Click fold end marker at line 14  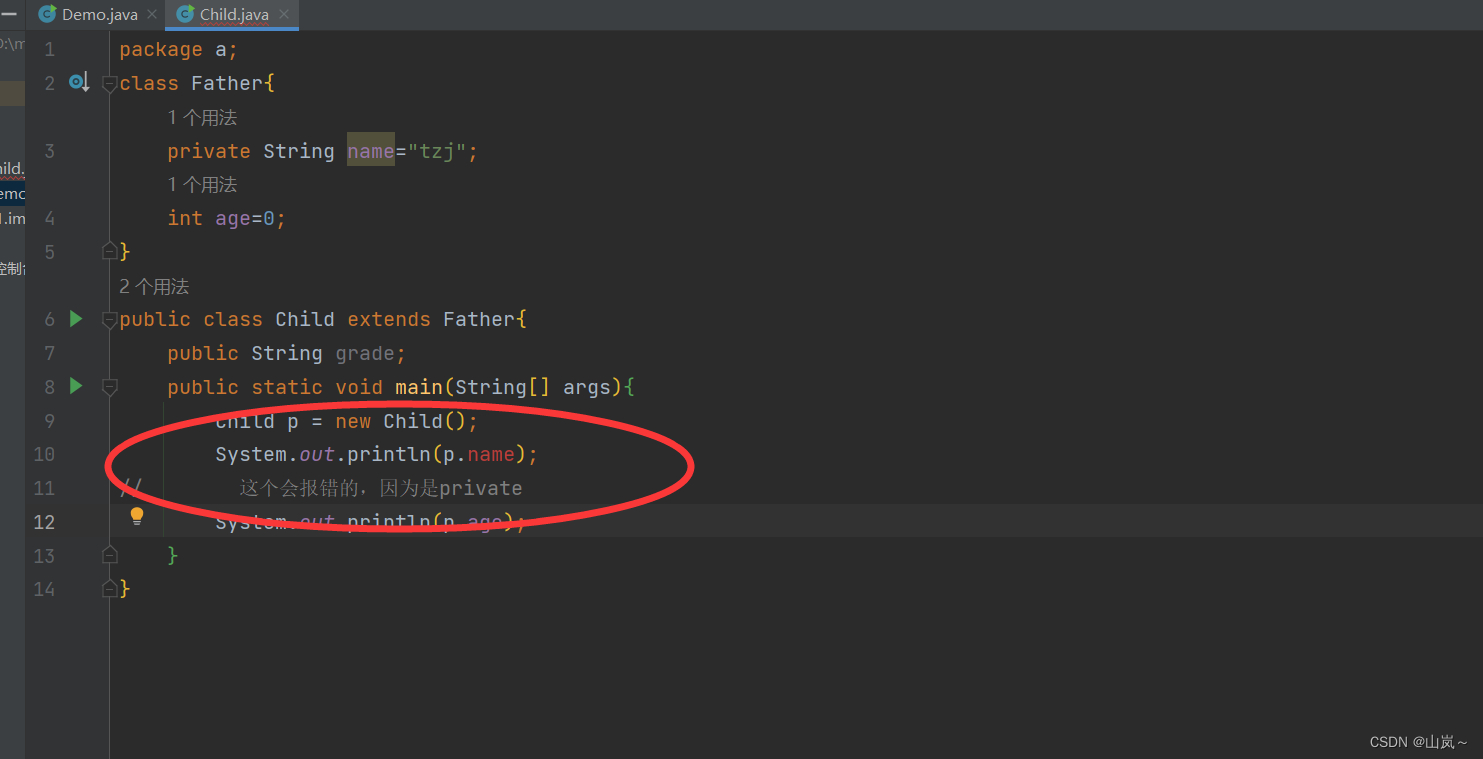pos(110,588)
